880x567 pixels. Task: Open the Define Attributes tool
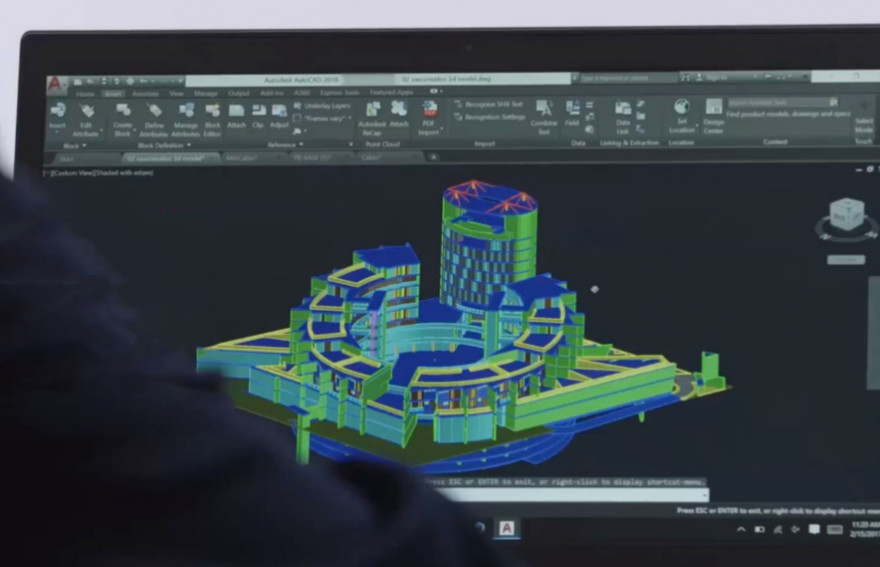[x=154, y=120]
